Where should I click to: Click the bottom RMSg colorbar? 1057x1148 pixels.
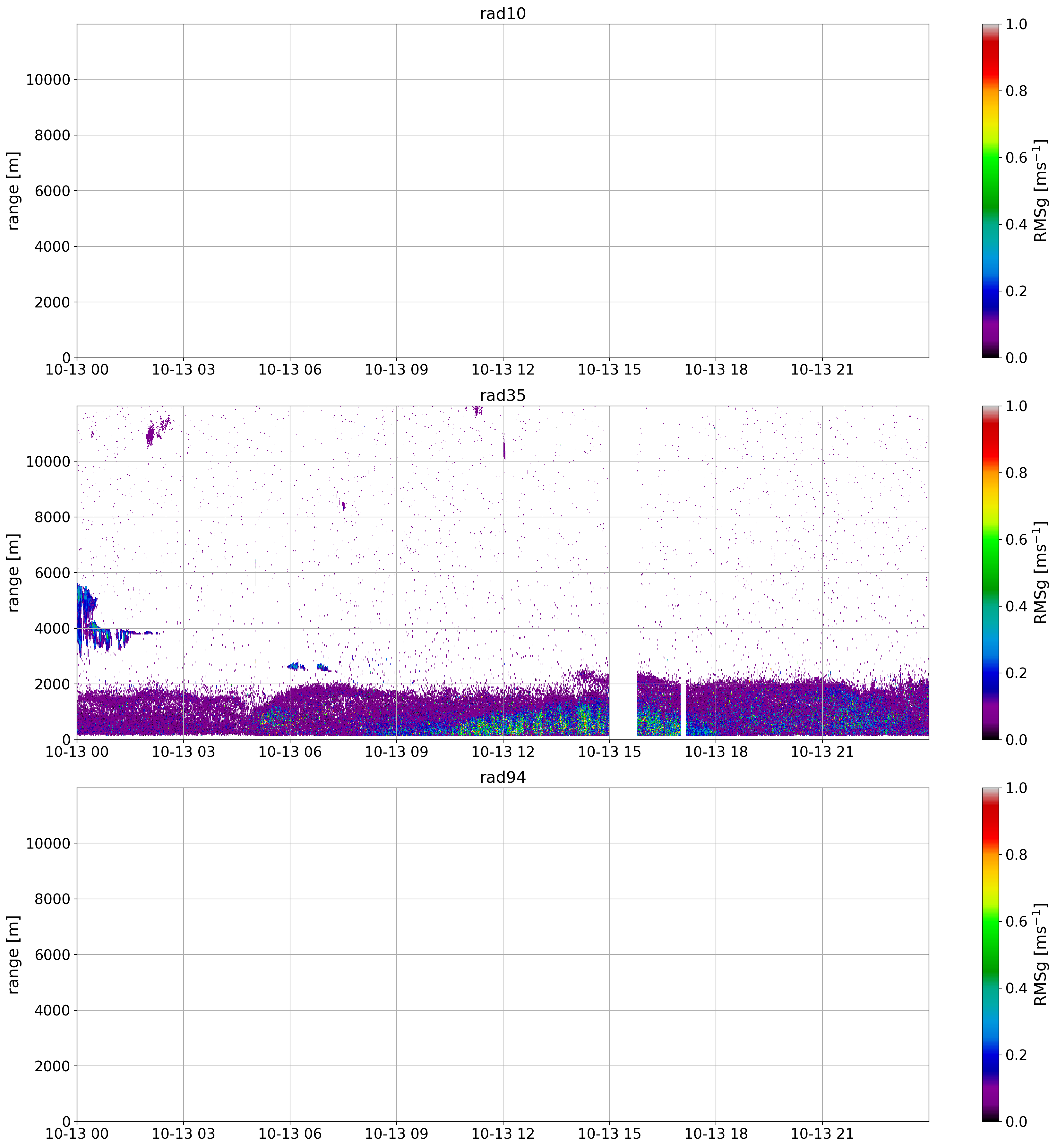pos(991,955)
